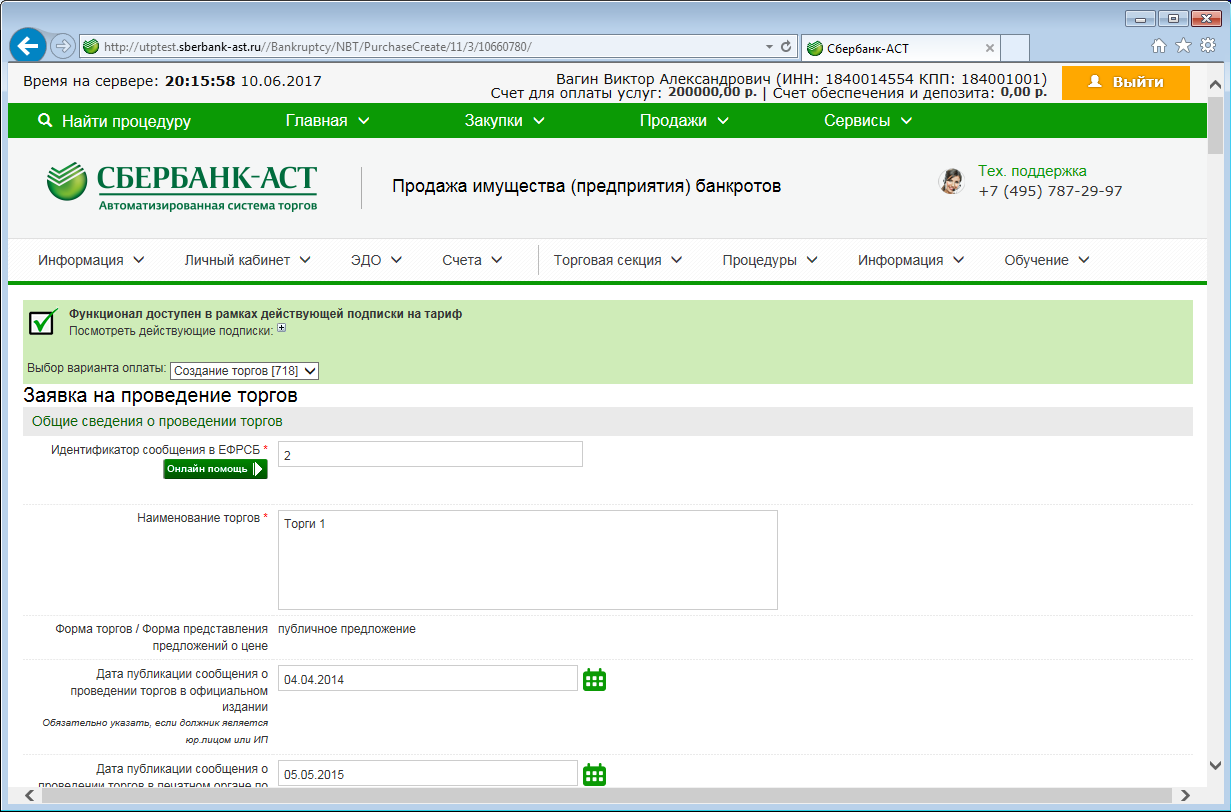Expand the Торговая секция menu
This screenshot has width=1231, height=812.
(x=617, y=260)
